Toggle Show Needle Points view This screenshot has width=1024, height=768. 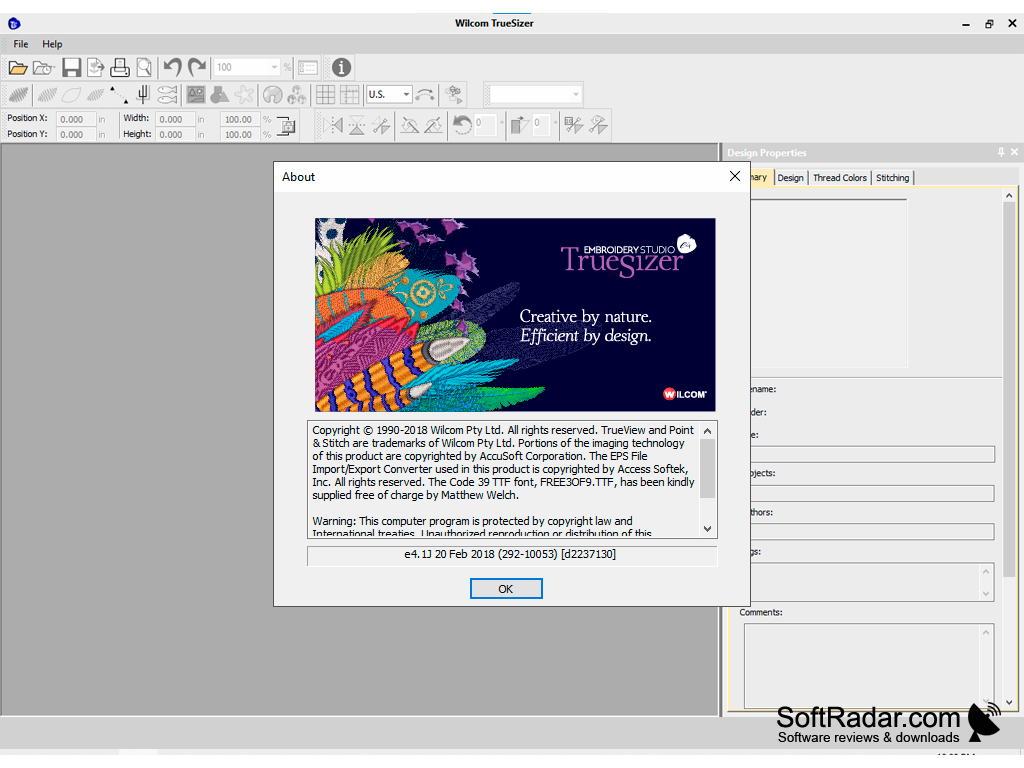[95, 95]
